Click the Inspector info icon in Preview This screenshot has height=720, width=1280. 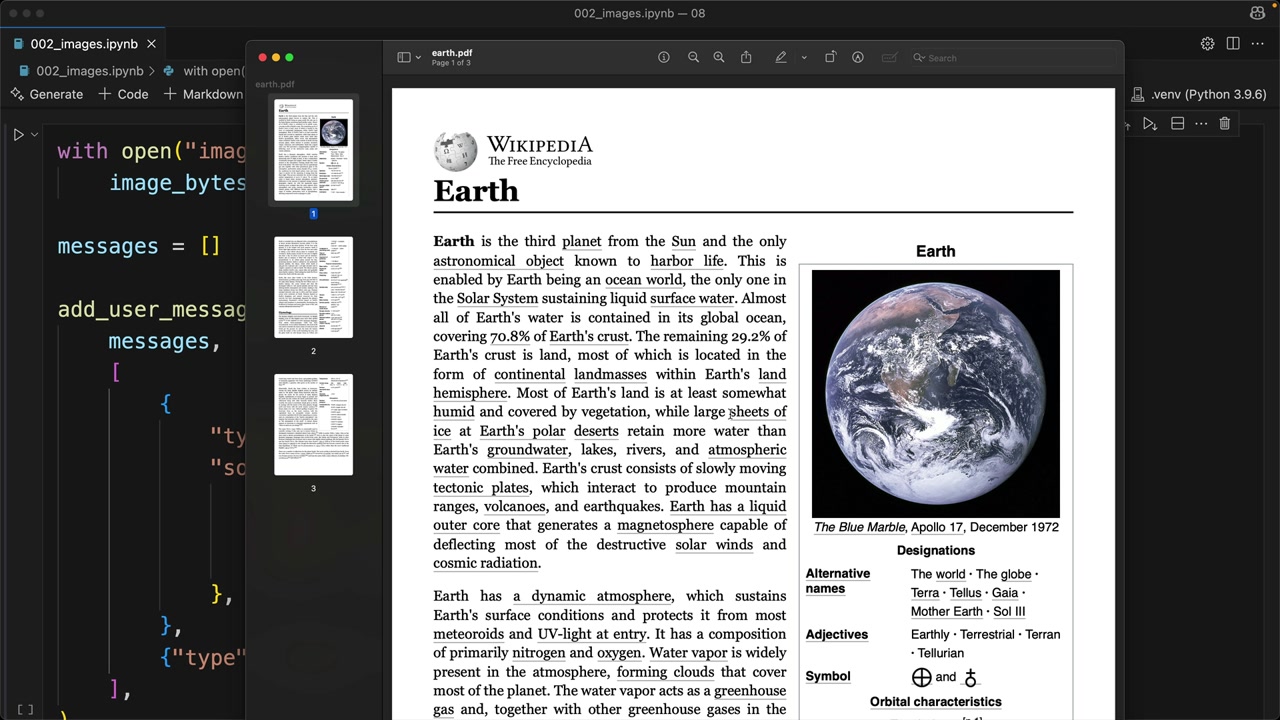tap(663, 58)
